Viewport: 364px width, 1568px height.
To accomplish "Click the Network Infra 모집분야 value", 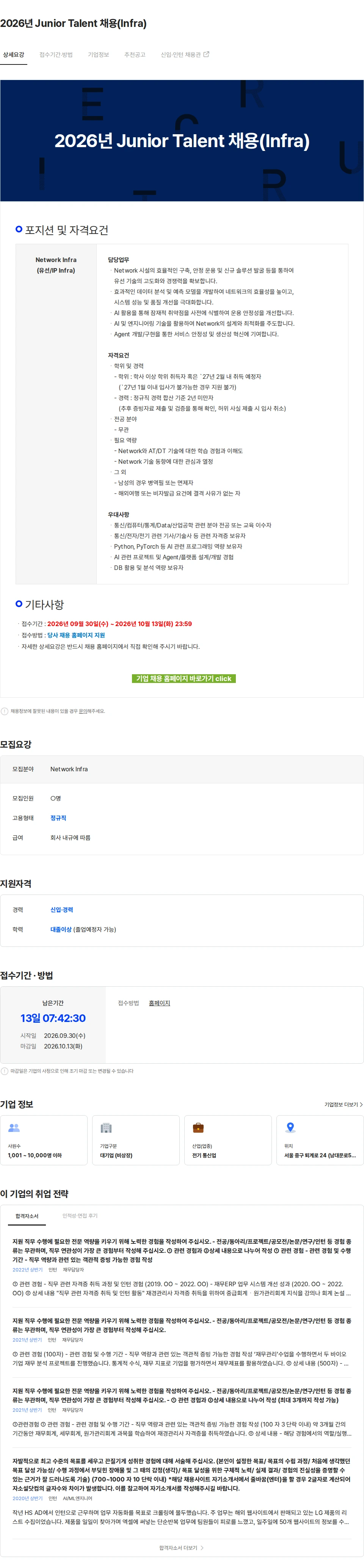I will [69, 769].
